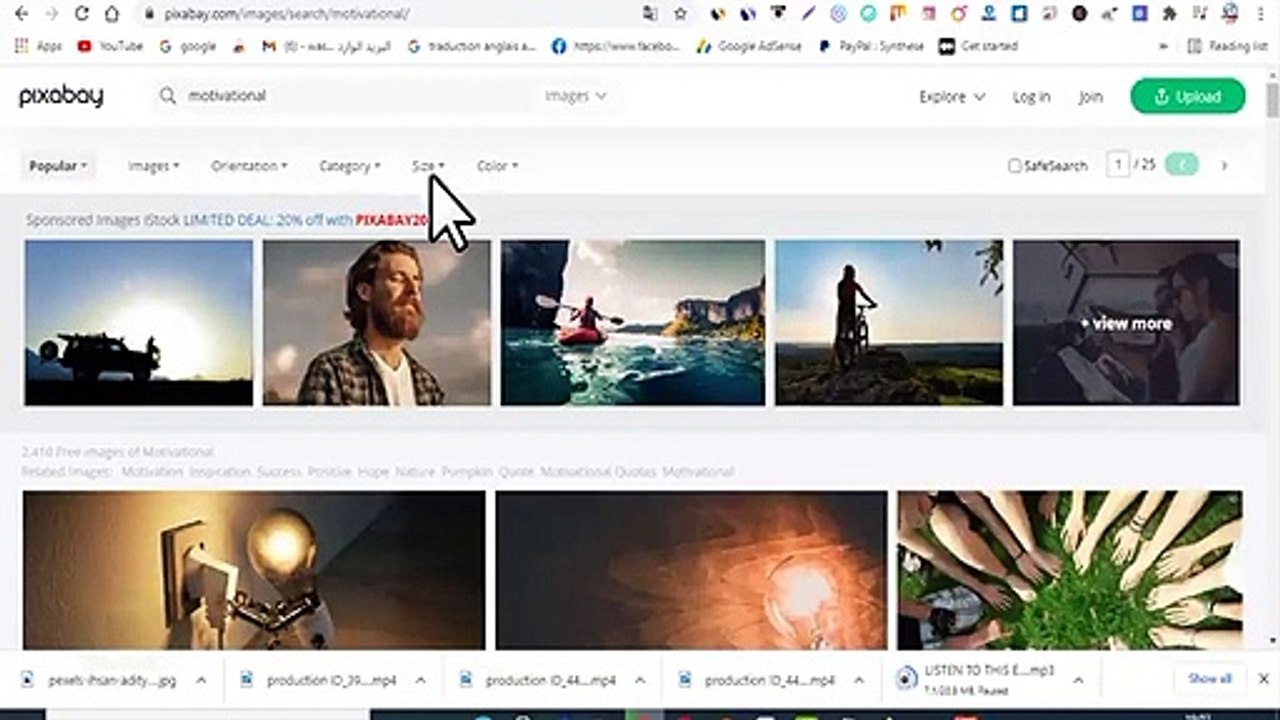1280x720 pixels.
Task: Open the Get started bookmark
Action: 978,46
